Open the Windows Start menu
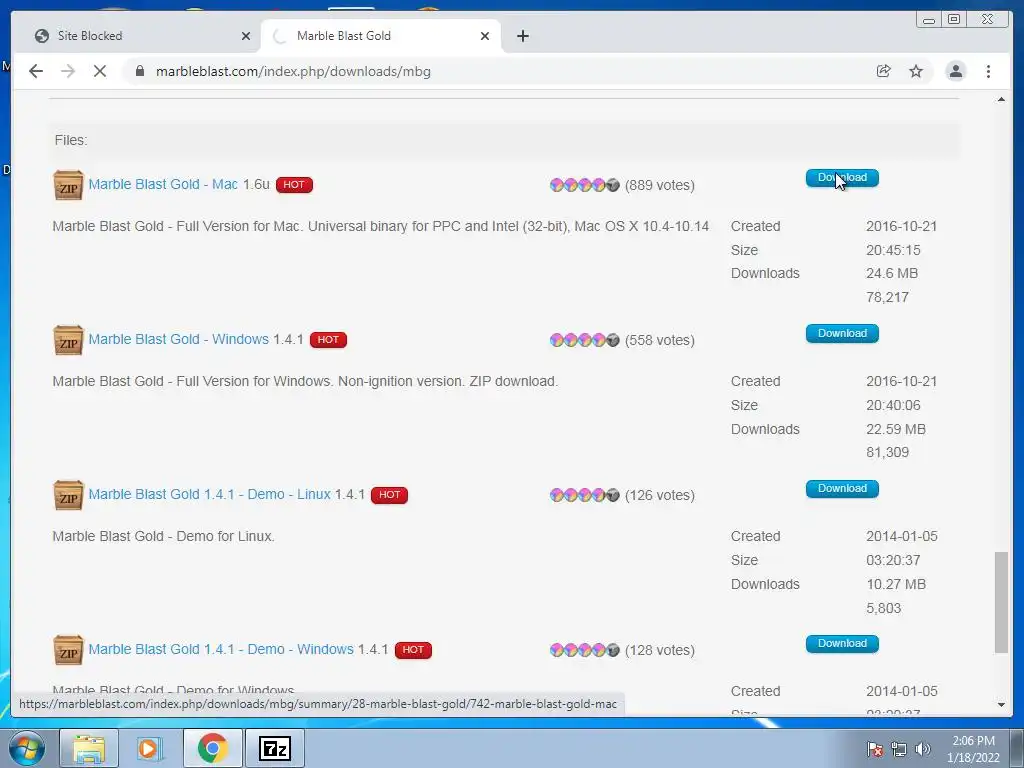 27,748
